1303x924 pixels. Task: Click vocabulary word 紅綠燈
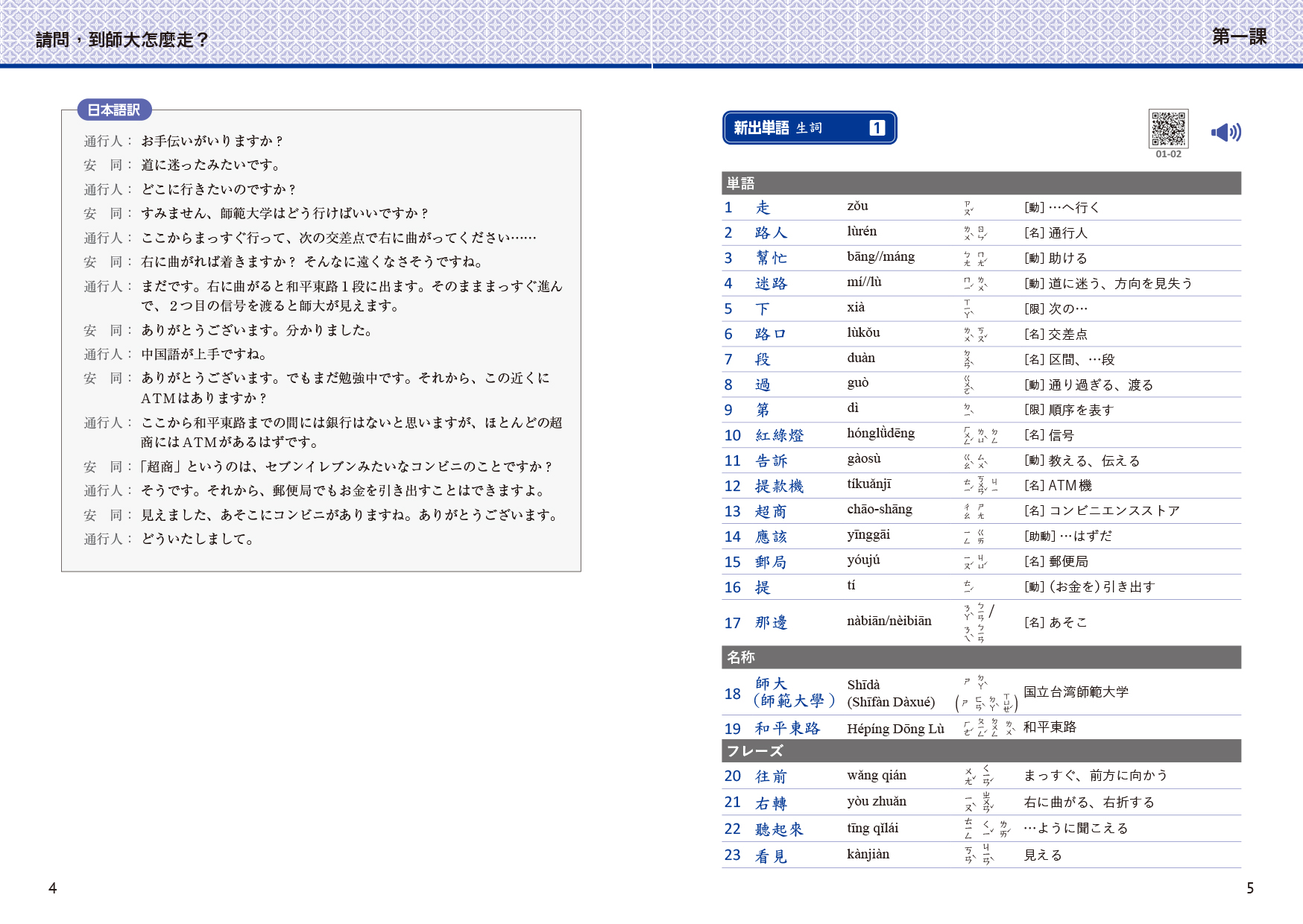tap(779, 436)
